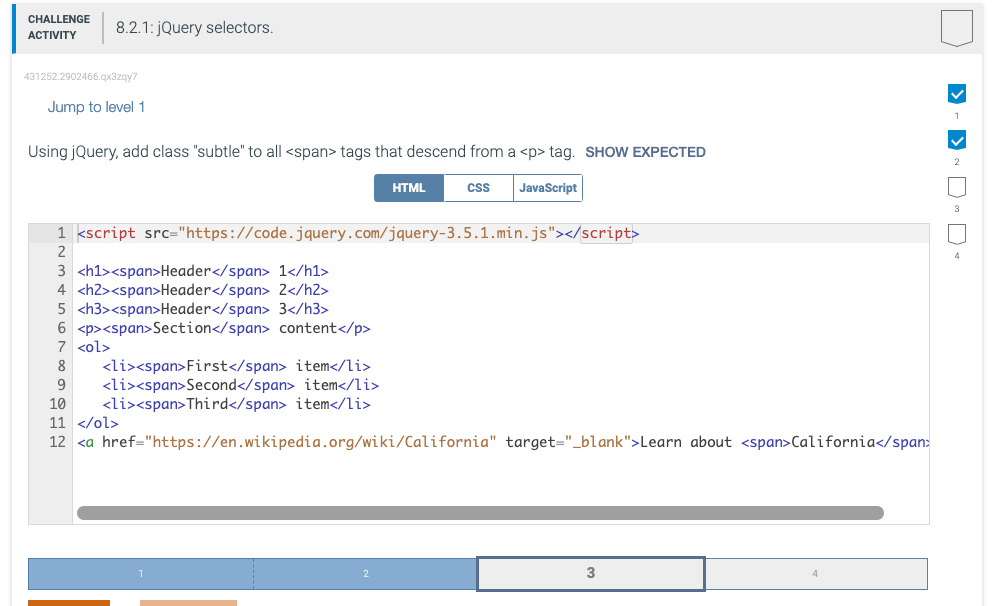
Task: Click the line with Header 1 h1 tag
Action: (x=203, y=271)
